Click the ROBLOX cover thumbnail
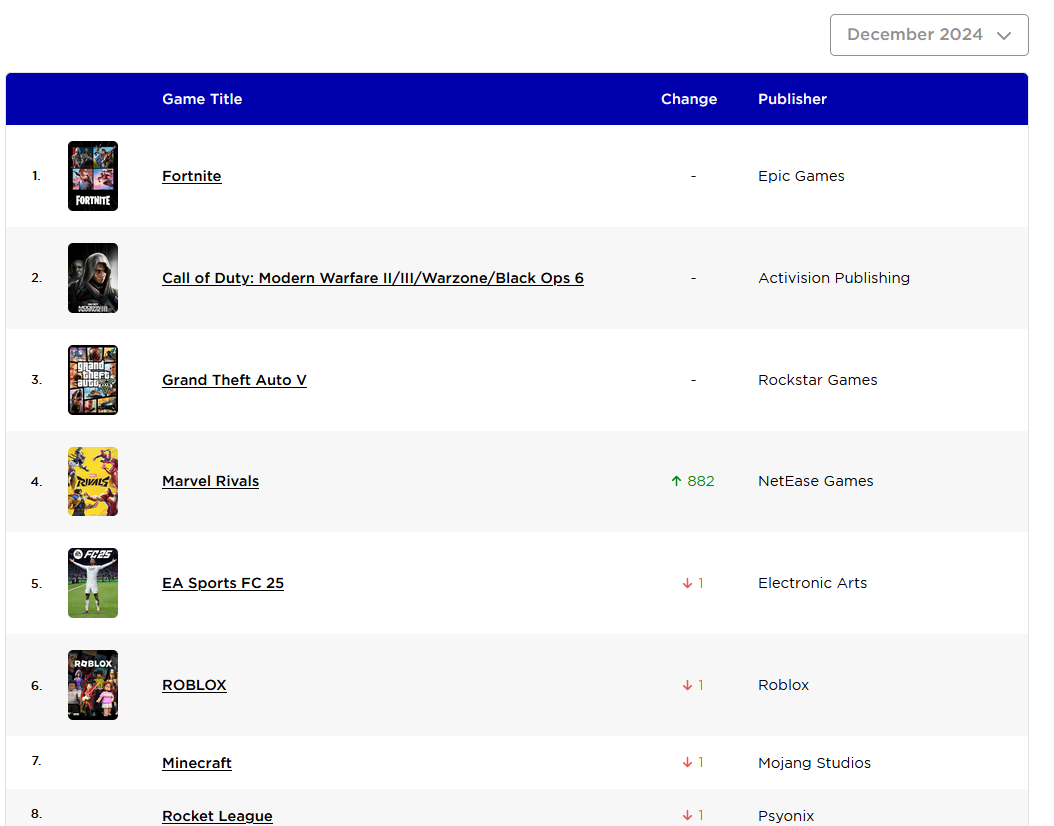The image size is (1054, 826). click(93, 685)
